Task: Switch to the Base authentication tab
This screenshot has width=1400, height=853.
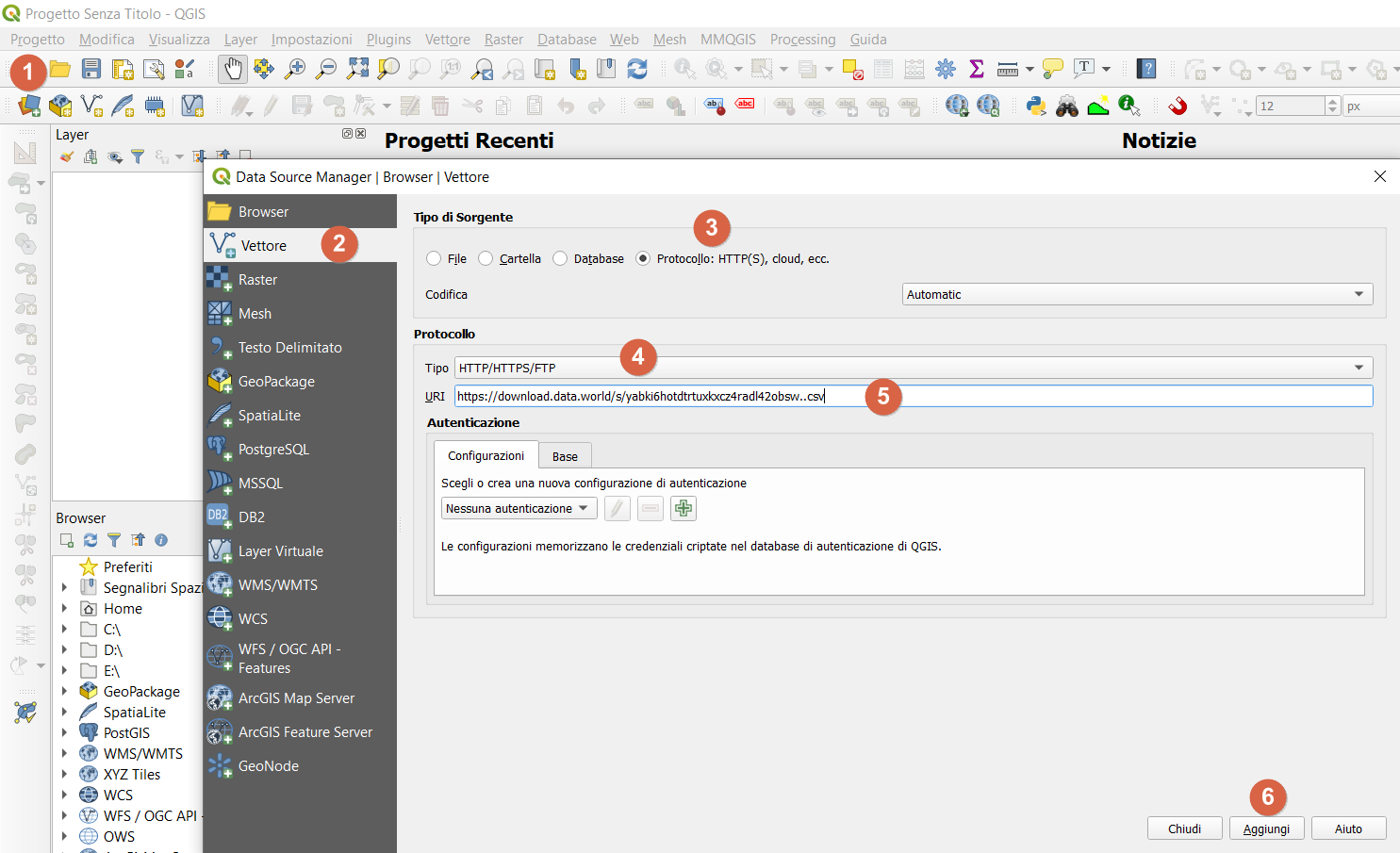Action: (565, 457)
